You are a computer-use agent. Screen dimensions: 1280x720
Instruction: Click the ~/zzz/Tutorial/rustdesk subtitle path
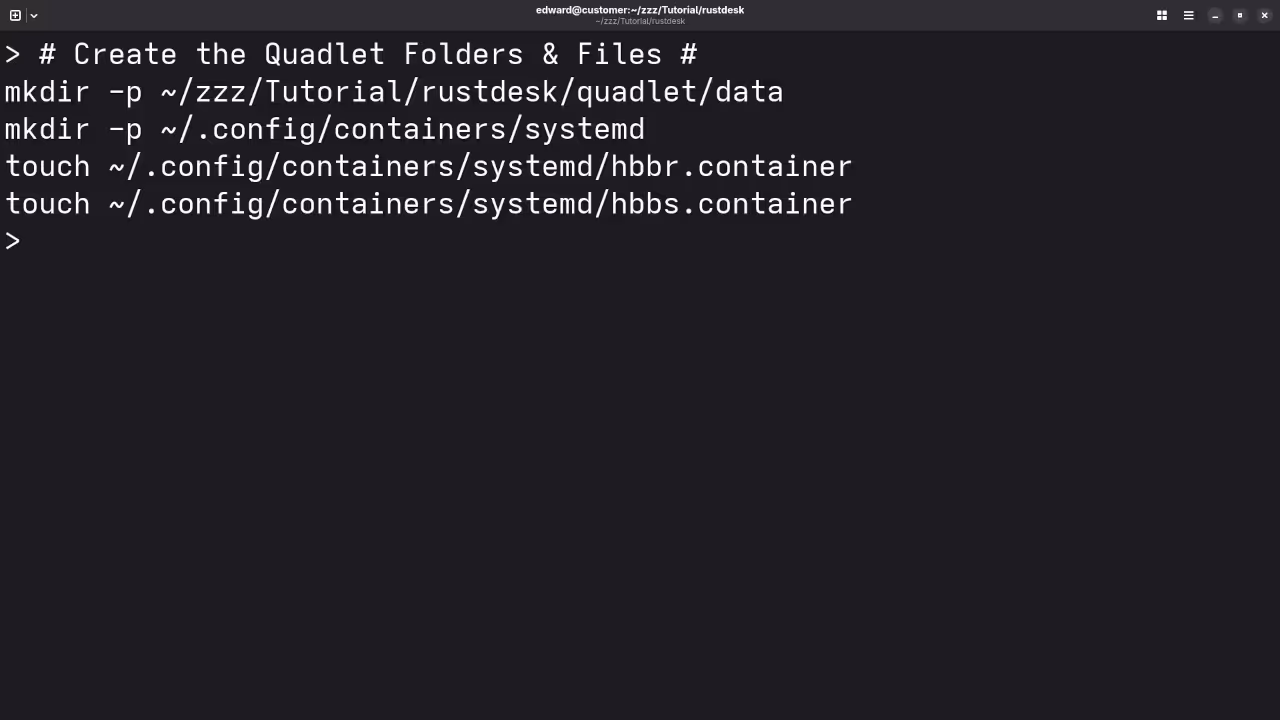pyautogui.click(x=640, y=21)
